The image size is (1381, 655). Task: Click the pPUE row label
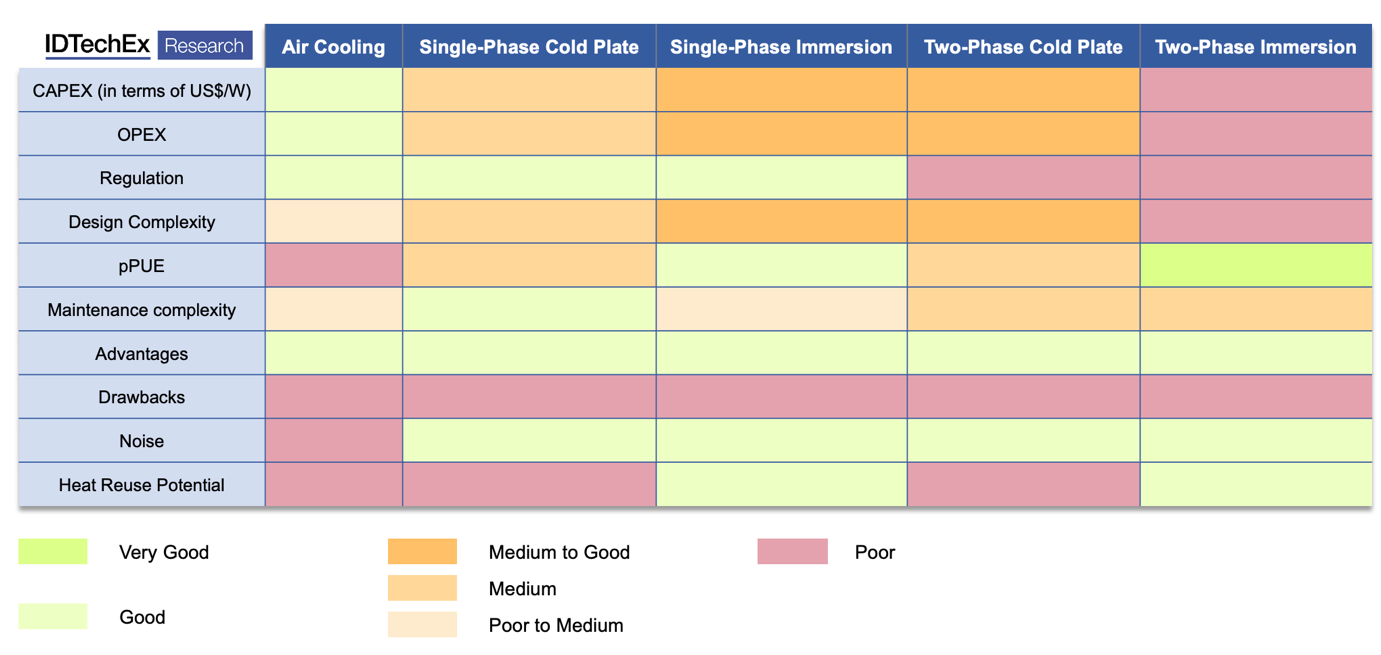tap(141, 266)
